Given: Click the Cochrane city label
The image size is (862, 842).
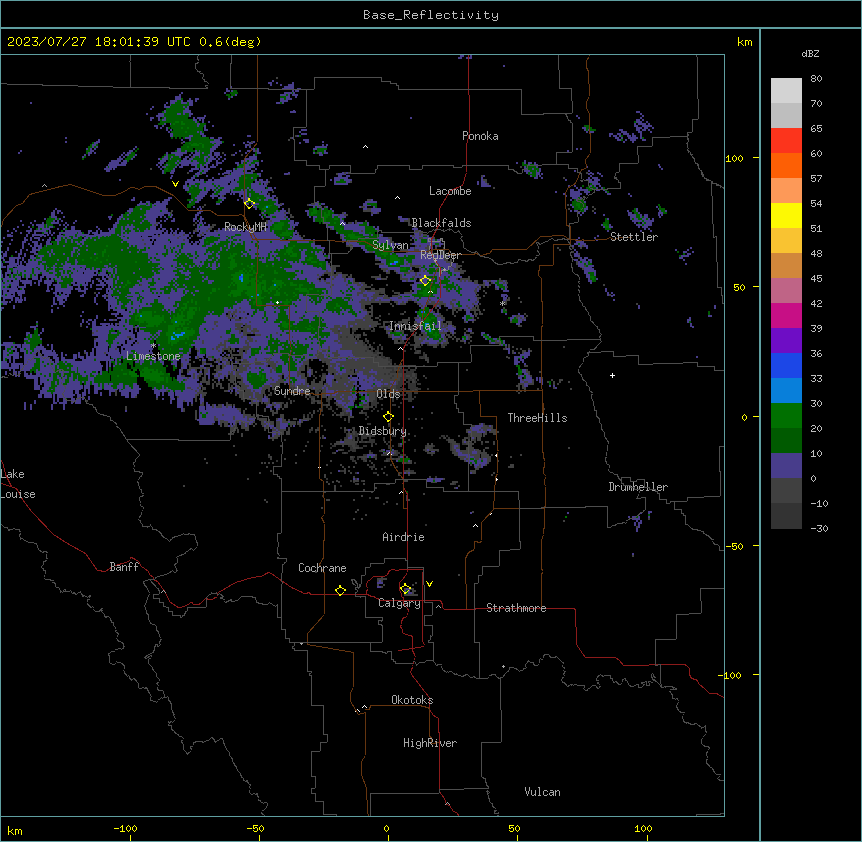Looking at the screenshot, I should pos(322,568).
